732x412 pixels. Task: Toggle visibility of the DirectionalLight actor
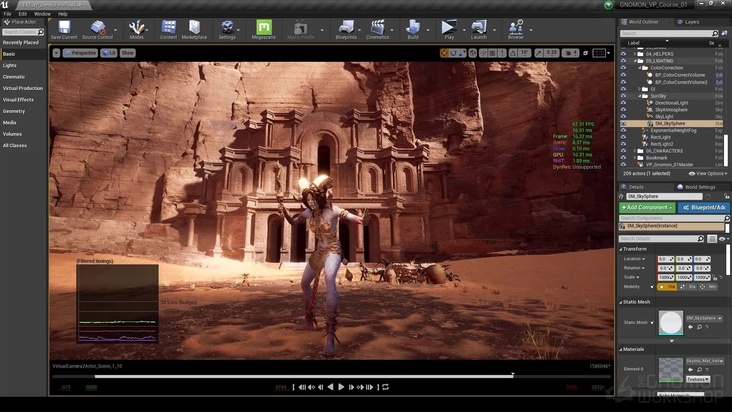pyautogui.click(x=623, y=102)
